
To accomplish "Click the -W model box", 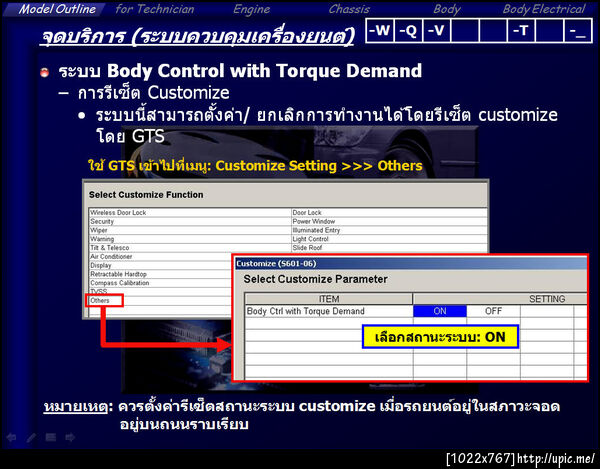I will [380, 30].
